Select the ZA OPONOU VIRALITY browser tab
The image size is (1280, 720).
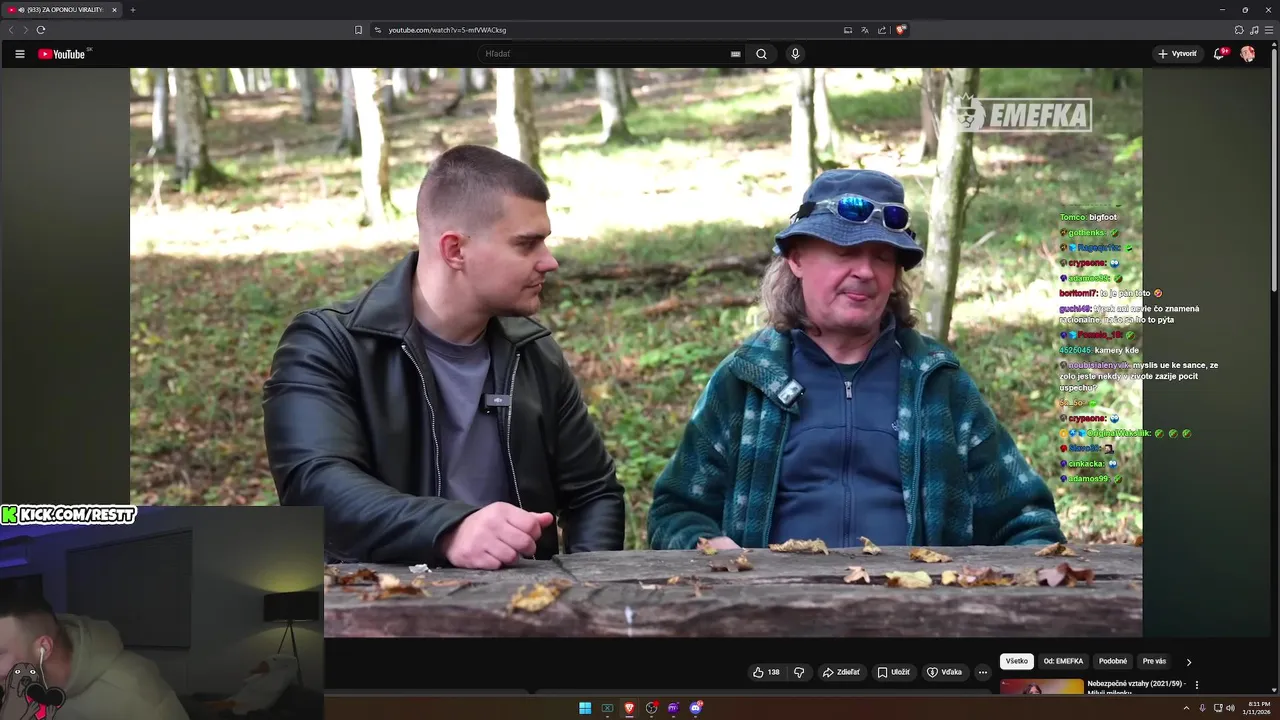tap(60, 10)
